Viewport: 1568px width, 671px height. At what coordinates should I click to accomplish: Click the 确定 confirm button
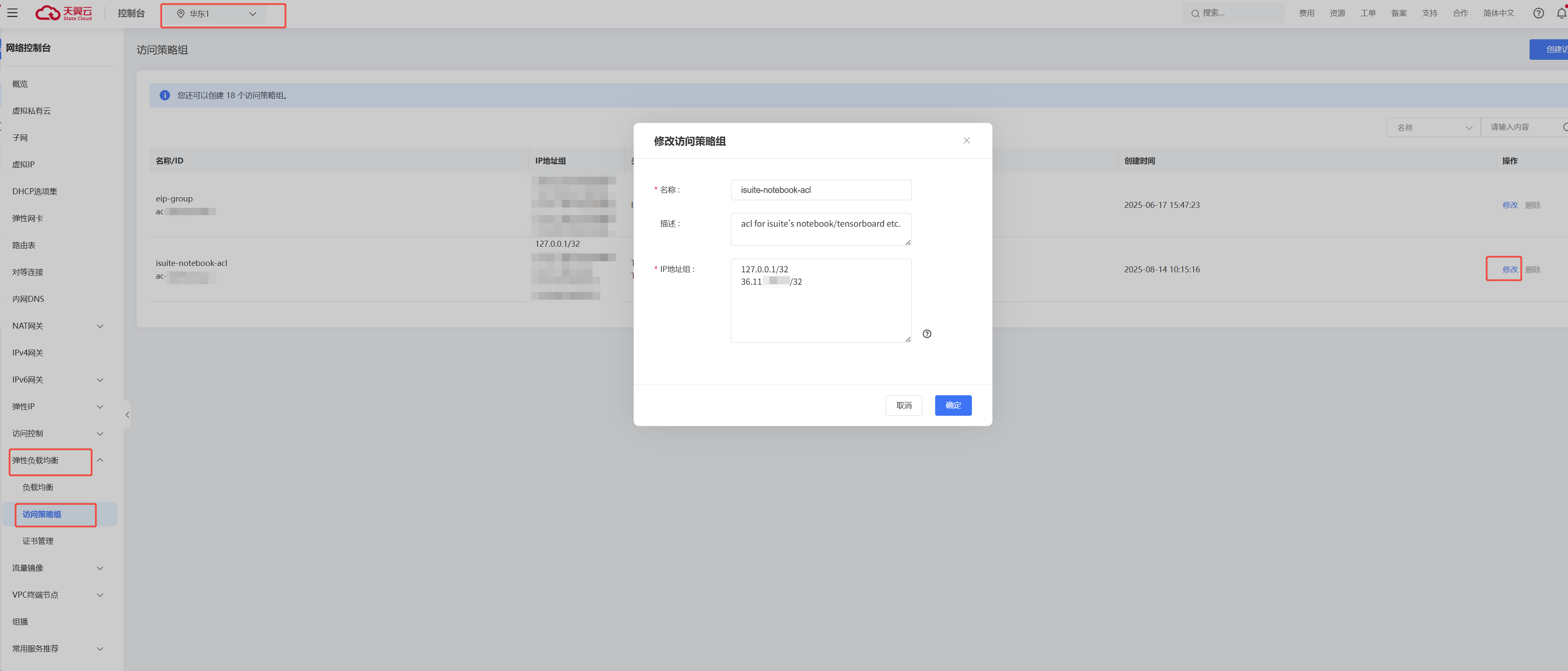[x=953, y=405]
